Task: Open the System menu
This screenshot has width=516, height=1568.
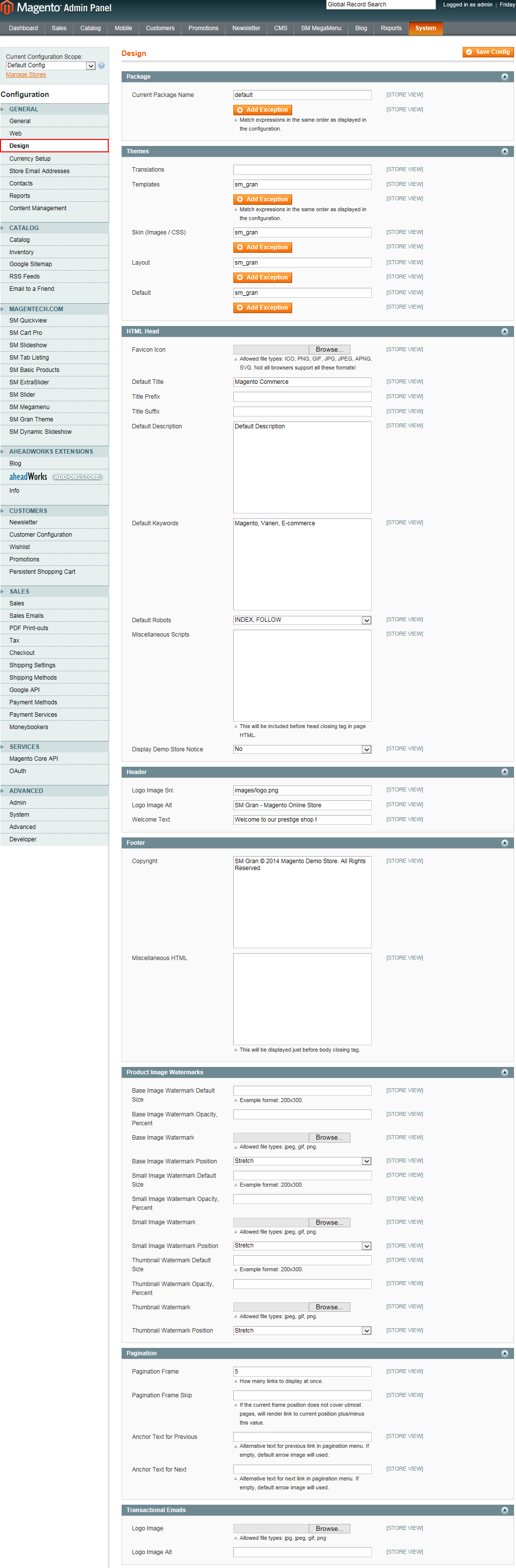Action: click(x=426, y=29)
